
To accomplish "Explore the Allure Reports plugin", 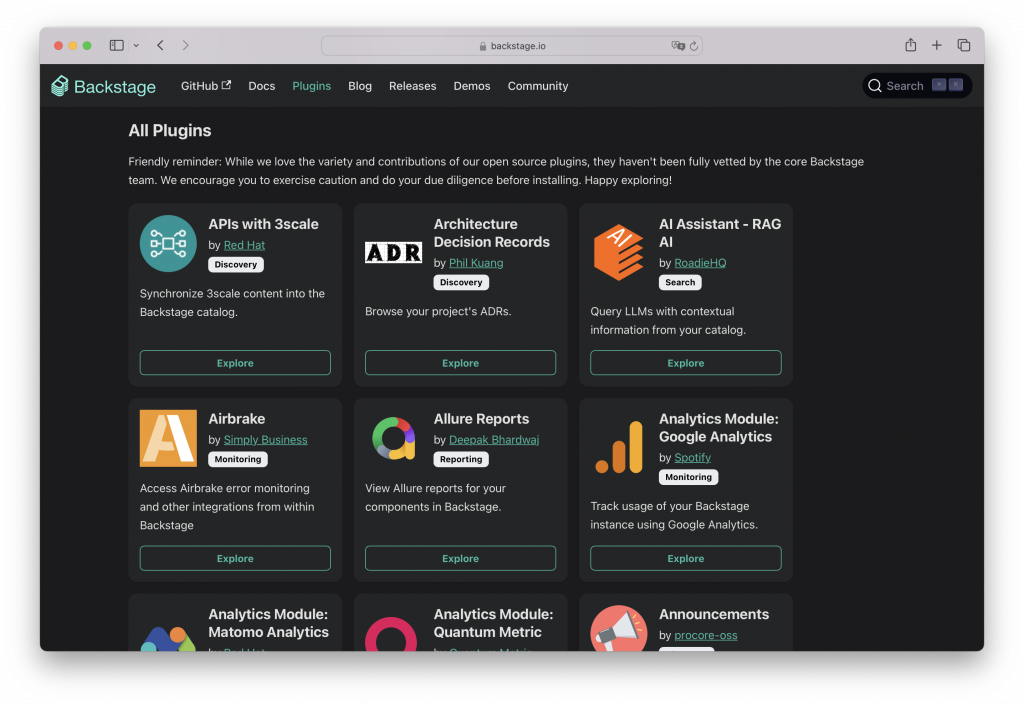I will tap(460, 558).
